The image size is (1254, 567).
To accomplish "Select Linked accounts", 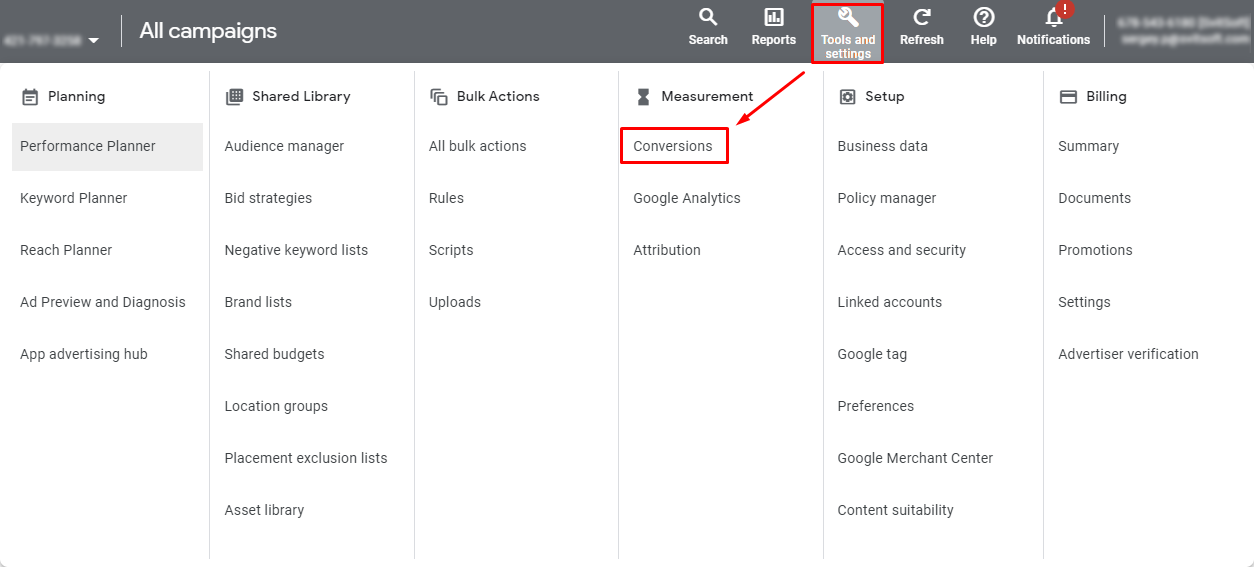I will (x=890, y=302).
